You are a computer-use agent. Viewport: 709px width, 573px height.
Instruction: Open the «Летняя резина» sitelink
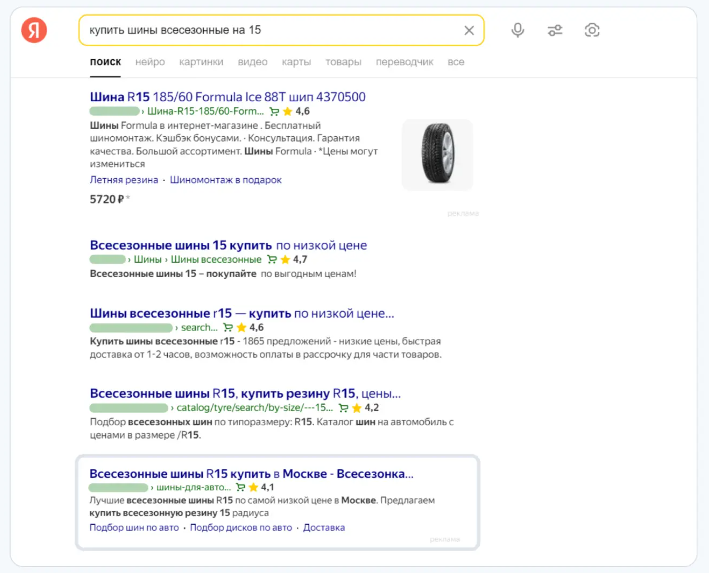click(x=124, y=180)
